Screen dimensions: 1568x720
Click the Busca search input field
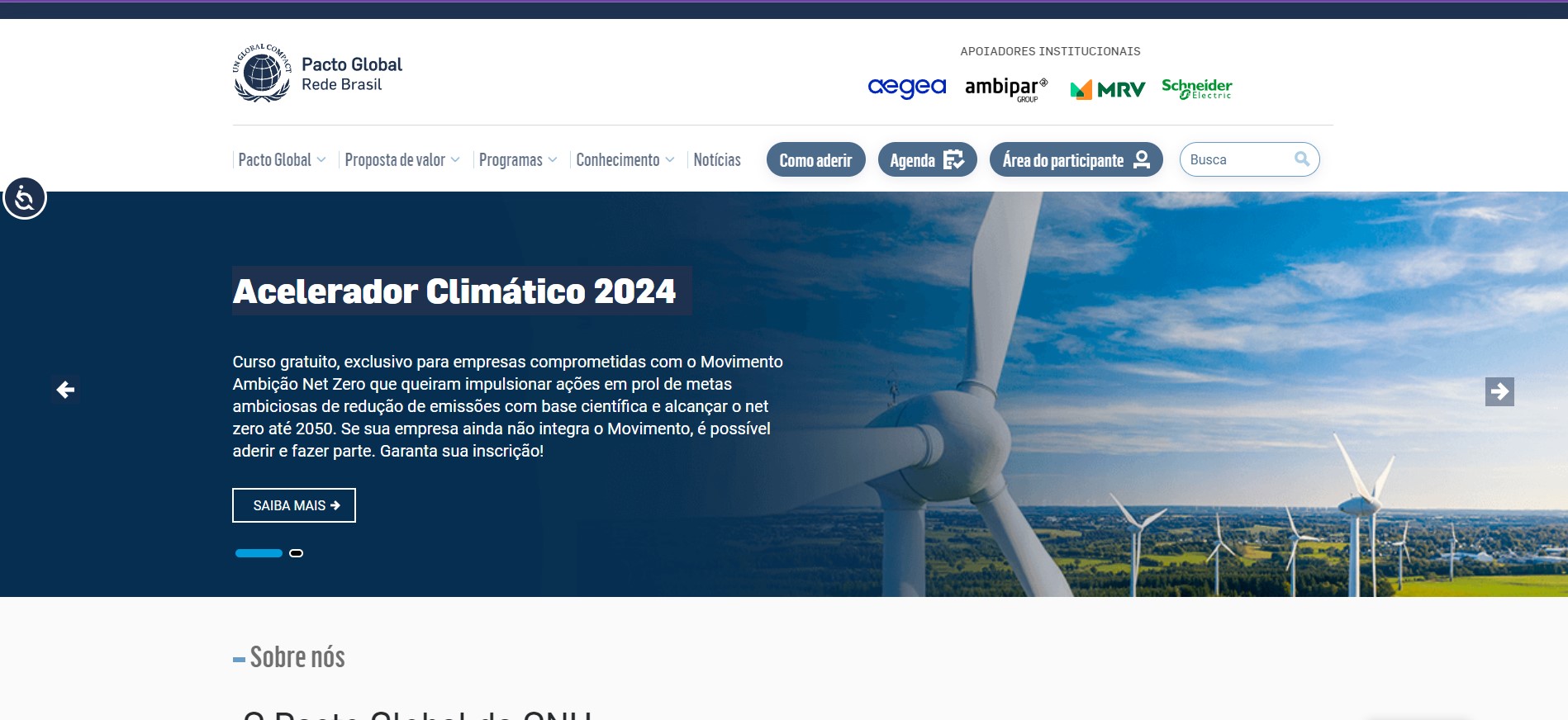1235,160
